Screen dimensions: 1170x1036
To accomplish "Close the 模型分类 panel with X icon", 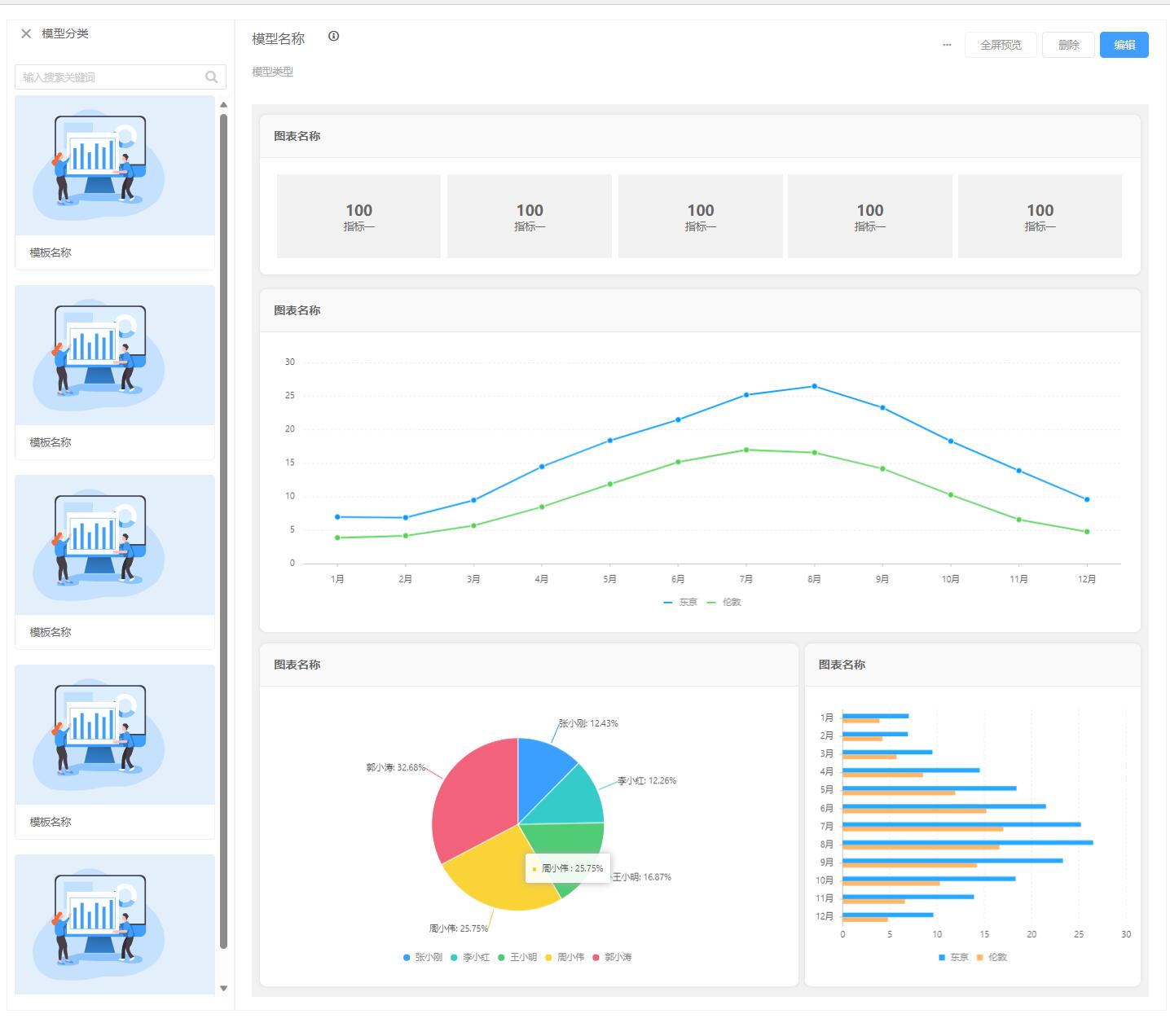I will (26, 33).
